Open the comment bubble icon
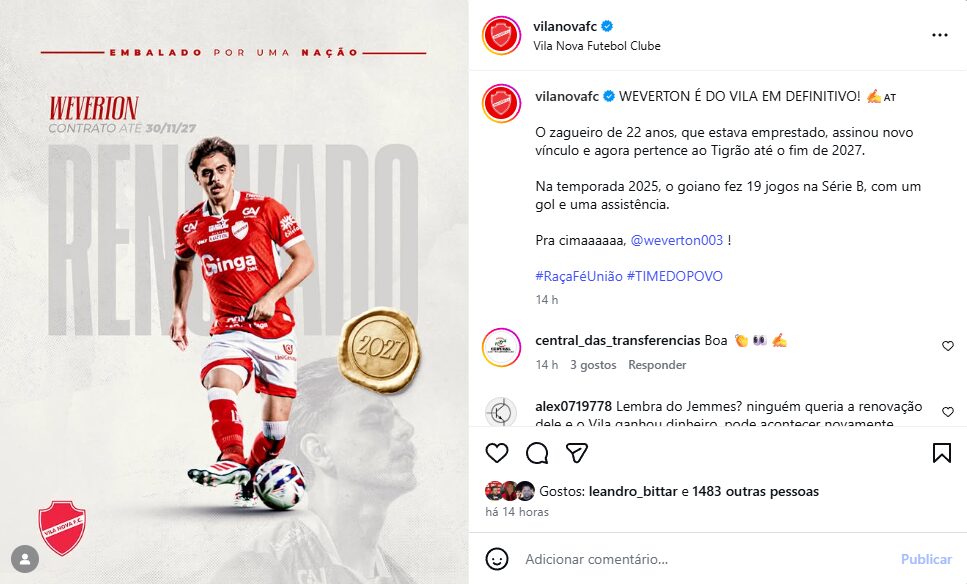Viewport: 967px width, 584px height. pos(537,453)
